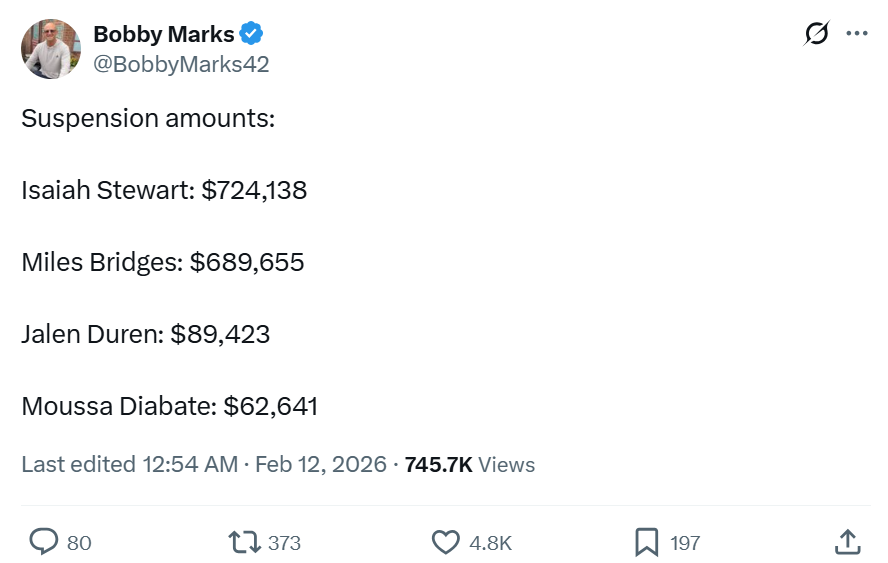The height and width of the screenshot is (563, 888).
Task: Open the @BobbyMarks42 handle link
Action: (181, 64)
